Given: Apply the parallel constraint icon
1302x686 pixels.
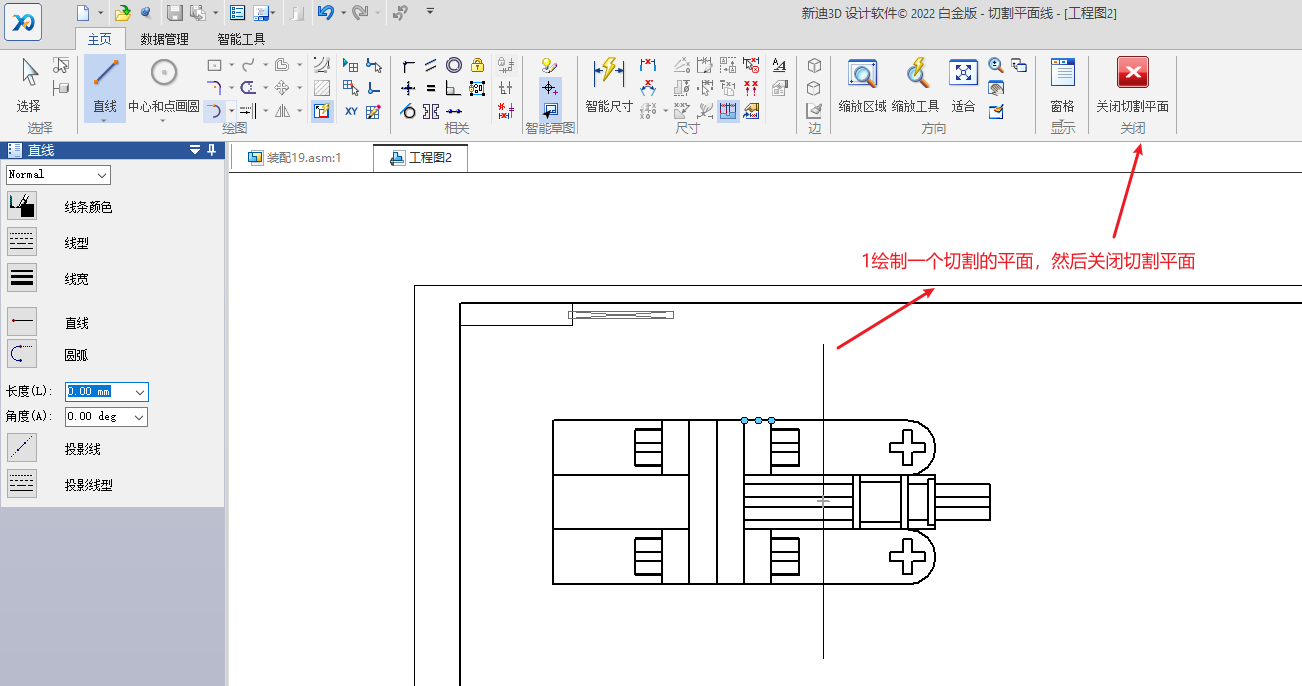Looking at the screenshot, I should 431,65.
